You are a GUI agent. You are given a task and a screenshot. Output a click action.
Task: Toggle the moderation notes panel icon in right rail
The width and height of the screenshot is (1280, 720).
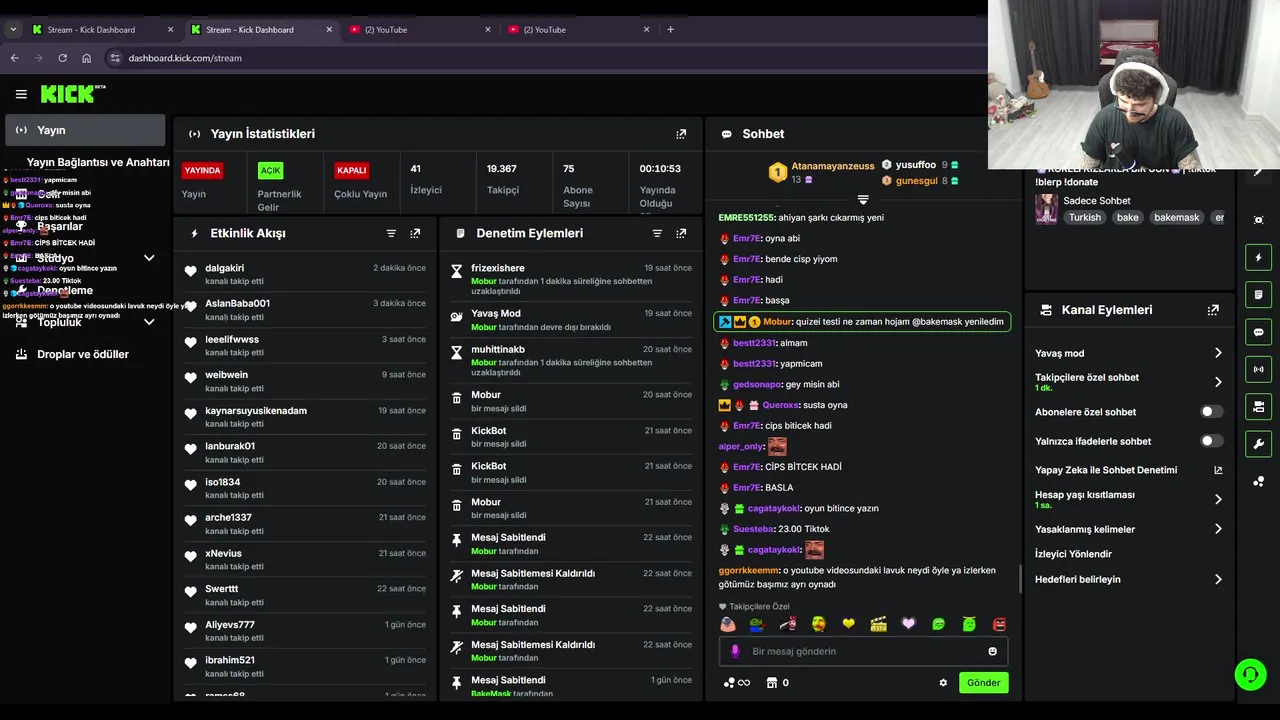1258,295
